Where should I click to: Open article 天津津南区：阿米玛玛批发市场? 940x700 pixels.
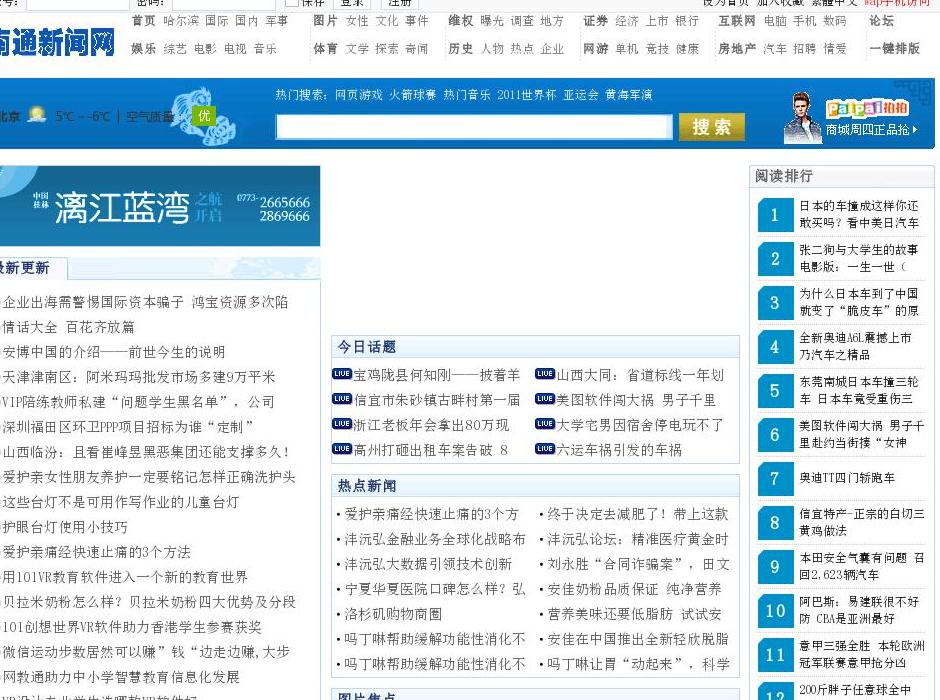[138, 377]
